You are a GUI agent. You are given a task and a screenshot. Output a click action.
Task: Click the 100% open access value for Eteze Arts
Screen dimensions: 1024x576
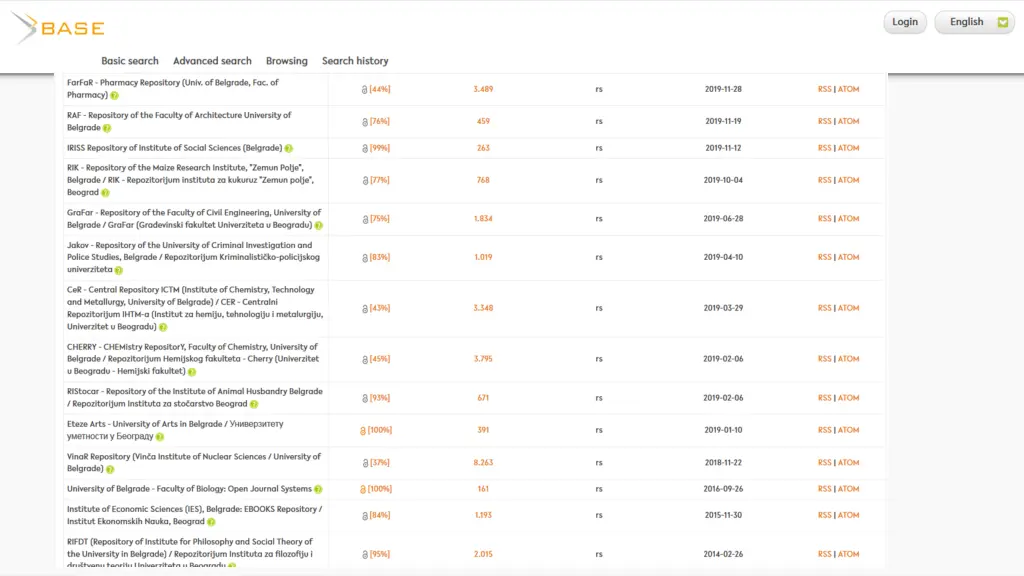click(x=380, y=430)
